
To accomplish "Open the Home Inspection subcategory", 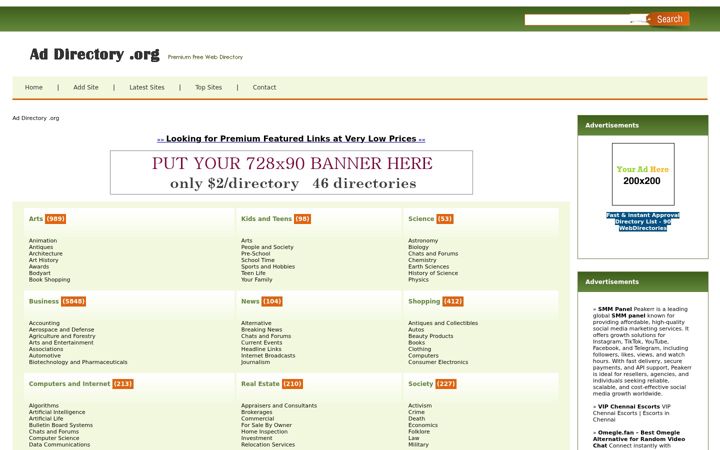I will pos(264,432).
